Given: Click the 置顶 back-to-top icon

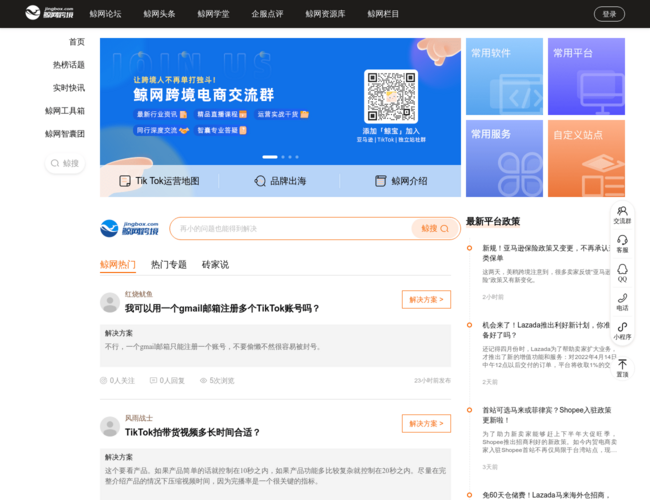Looking at the screenshot, I should (x=622, y=368).
